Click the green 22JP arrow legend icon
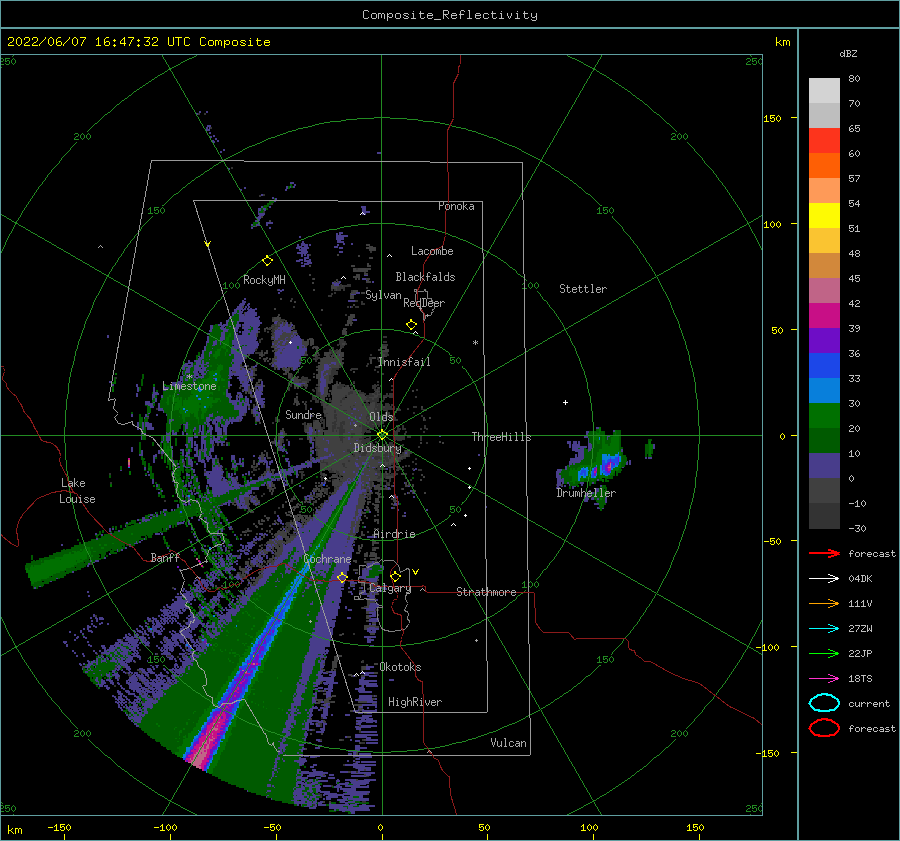Image resolution: width=900 pixels, height=841 pixels. pos(824,653)
